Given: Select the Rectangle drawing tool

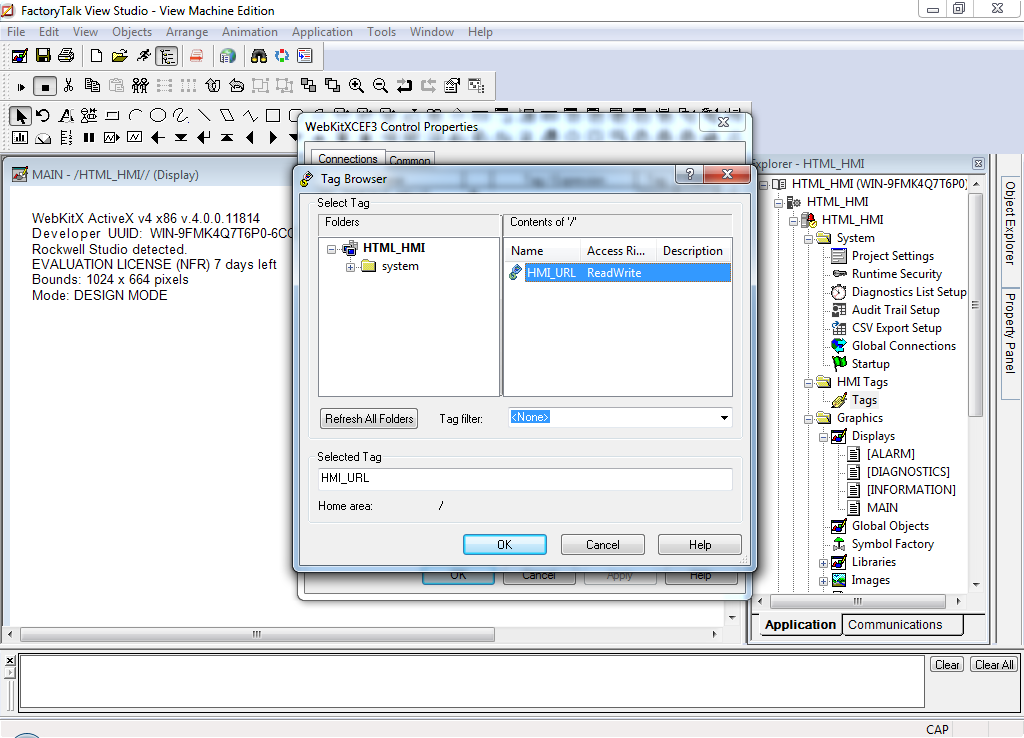Looking at the screenshot, I should point(273,116).
